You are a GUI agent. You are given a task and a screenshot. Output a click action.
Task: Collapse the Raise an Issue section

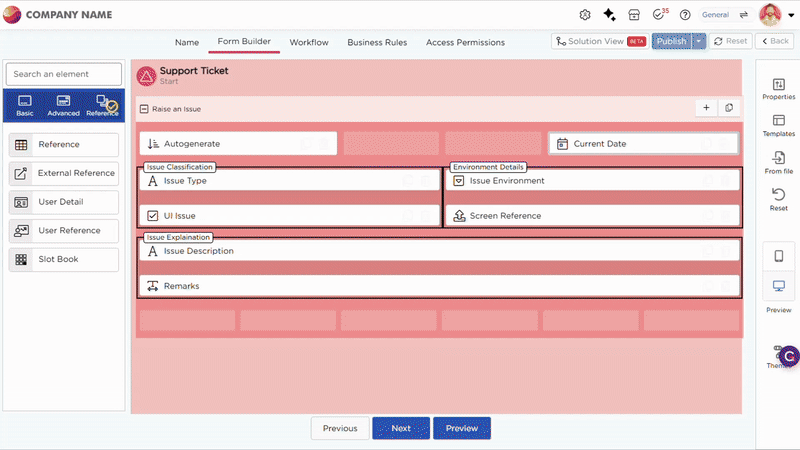click(x=144, y=108)
